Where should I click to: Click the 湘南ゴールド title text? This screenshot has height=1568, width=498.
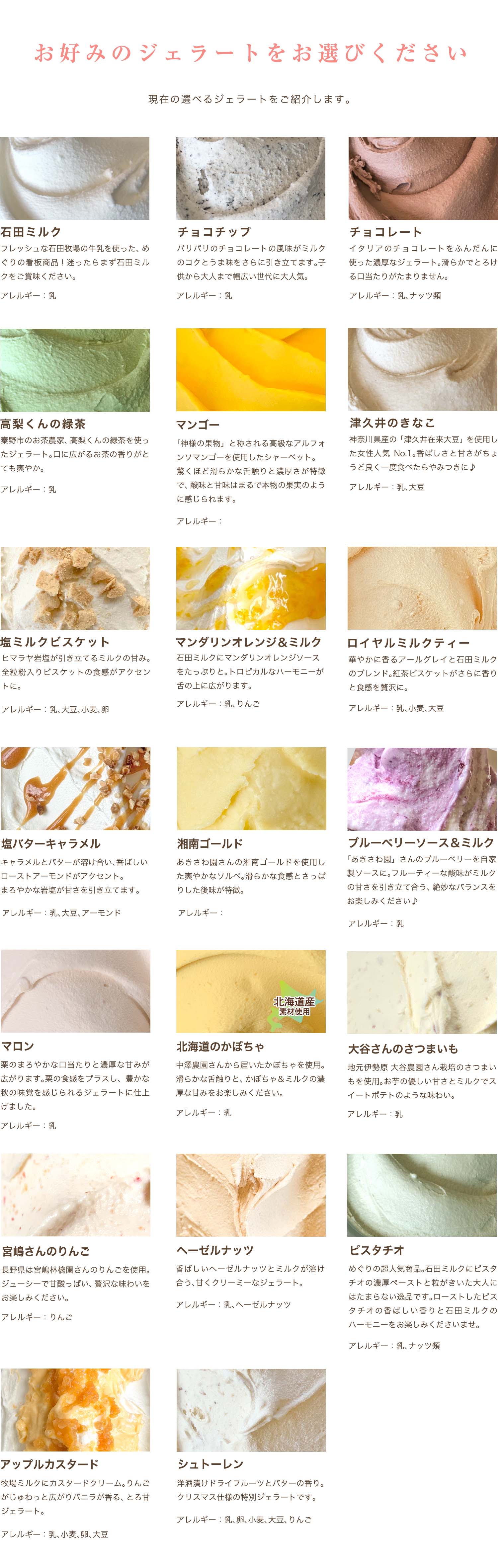[209, 844]
